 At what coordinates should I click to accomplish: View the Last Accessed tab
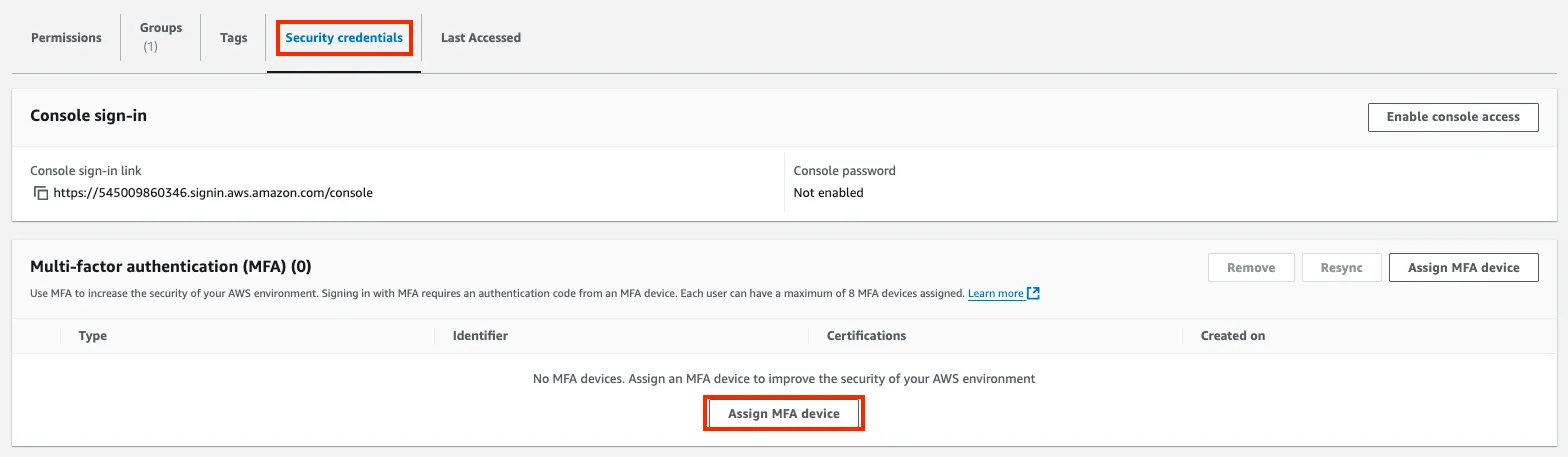click(481, 38)
